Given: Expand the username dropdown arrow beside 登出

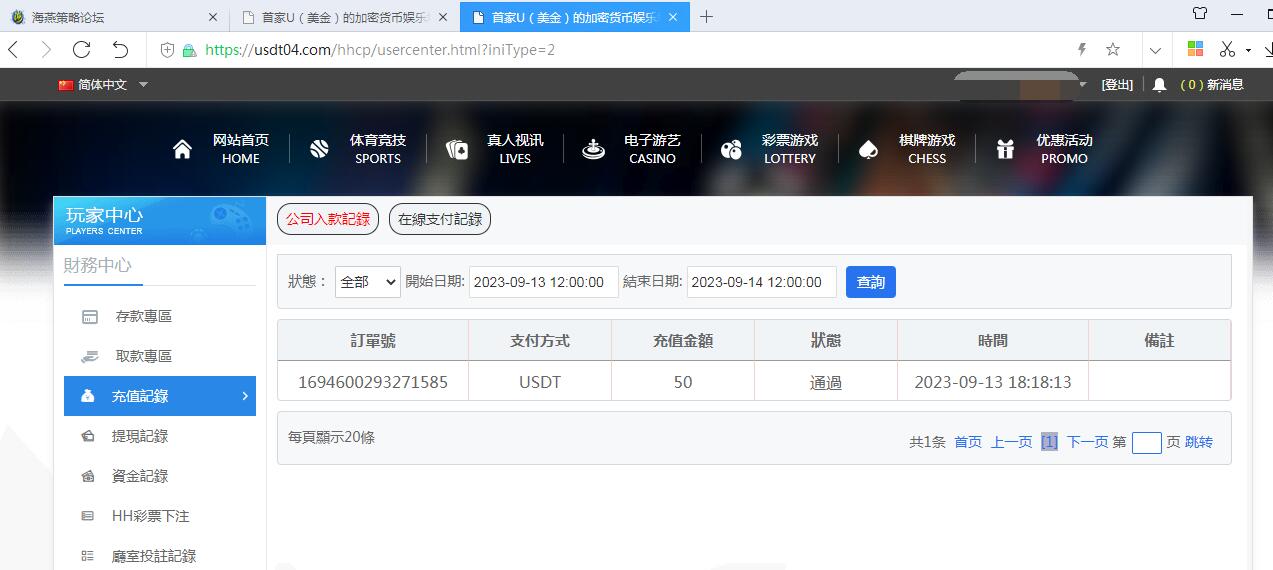Looking at the screenshot, I should click(x=1082, y=85).
